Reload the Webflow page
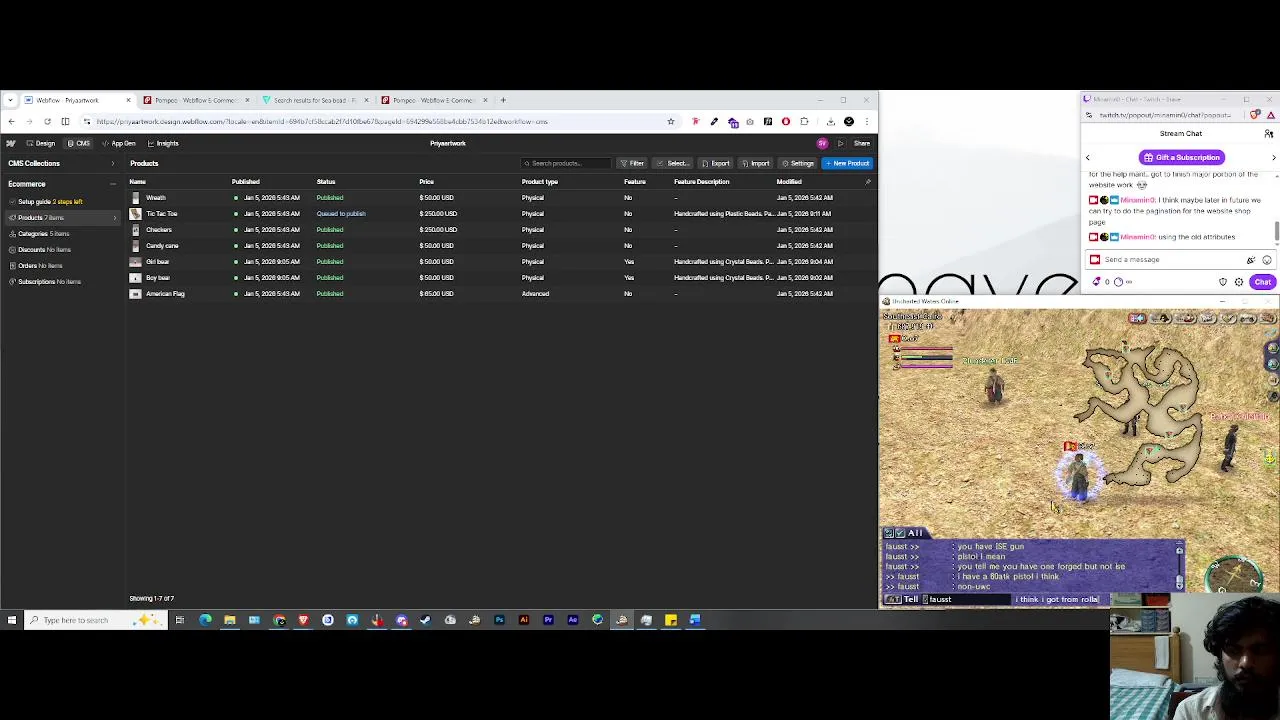This screenshot has height=720, width=1280. pyautogui.click(x=47, y=122)
